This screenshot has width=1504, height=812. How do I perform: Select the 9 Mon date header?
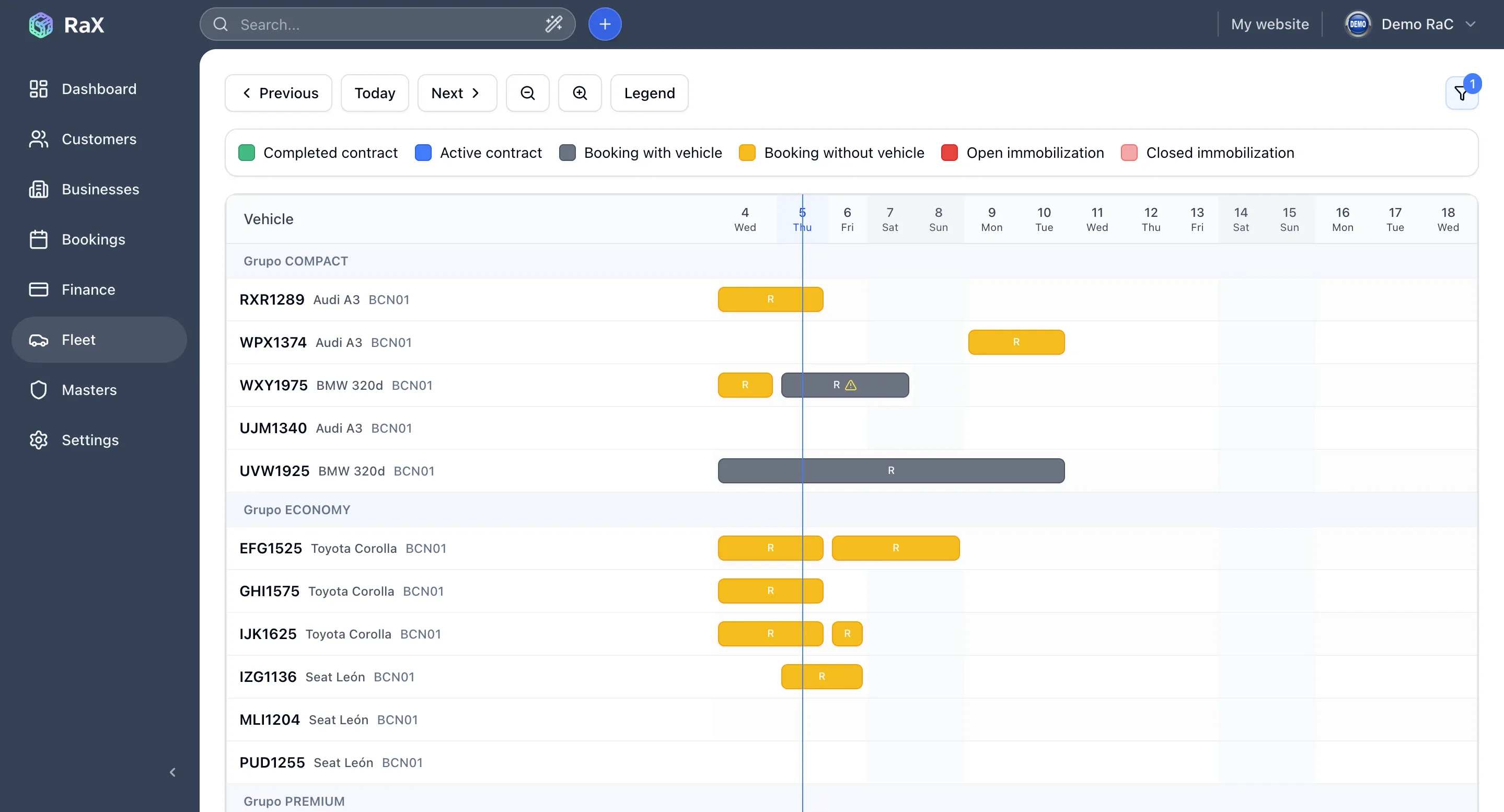tap(992, 219)
